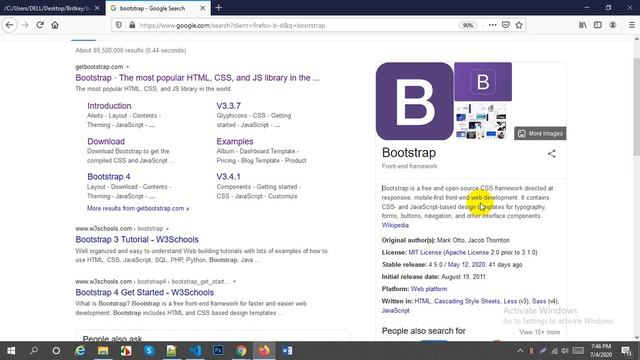This screenshot has width=640, height=360.
Task: Open the Web platform link
Action: click(x=429, y=289)
